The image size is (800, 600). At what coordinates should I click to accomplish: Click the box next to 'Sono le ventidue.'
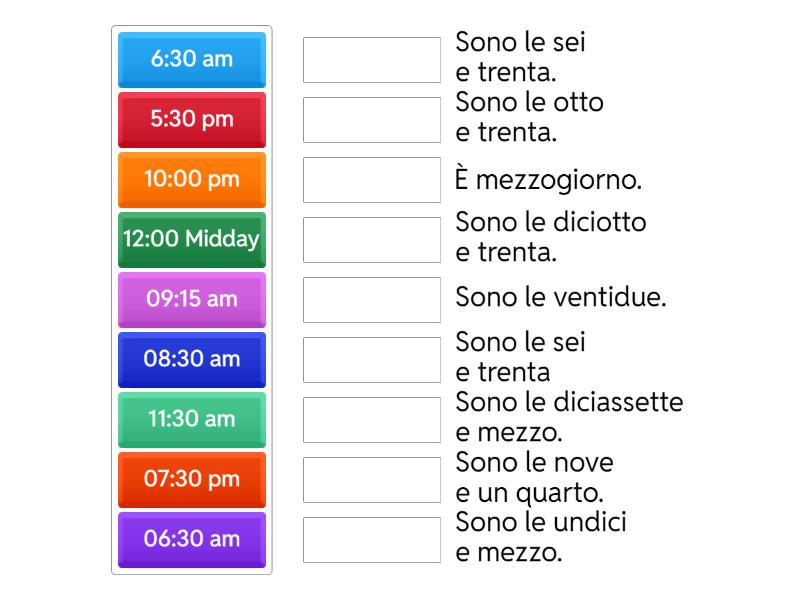click(x=371, y=299)
